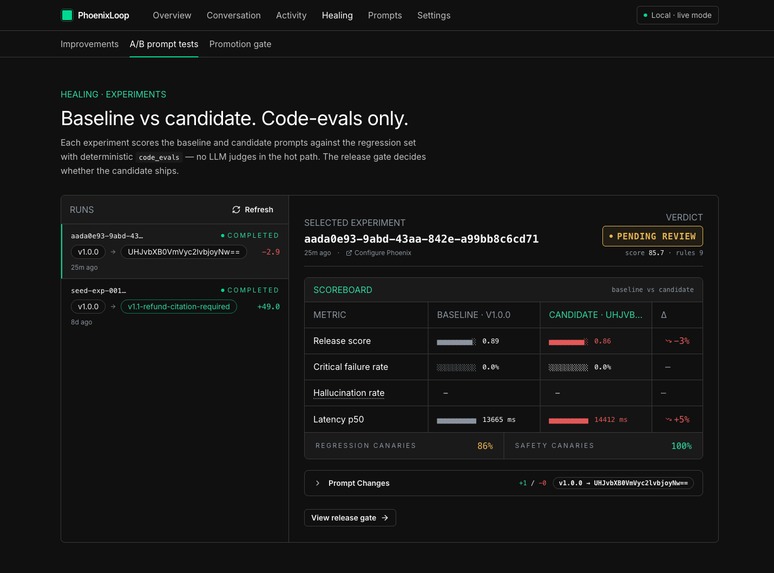Click the external link icon beside Configure Phoenix
The width and height of the screenshot is (774, 573).
click(348, 253)
